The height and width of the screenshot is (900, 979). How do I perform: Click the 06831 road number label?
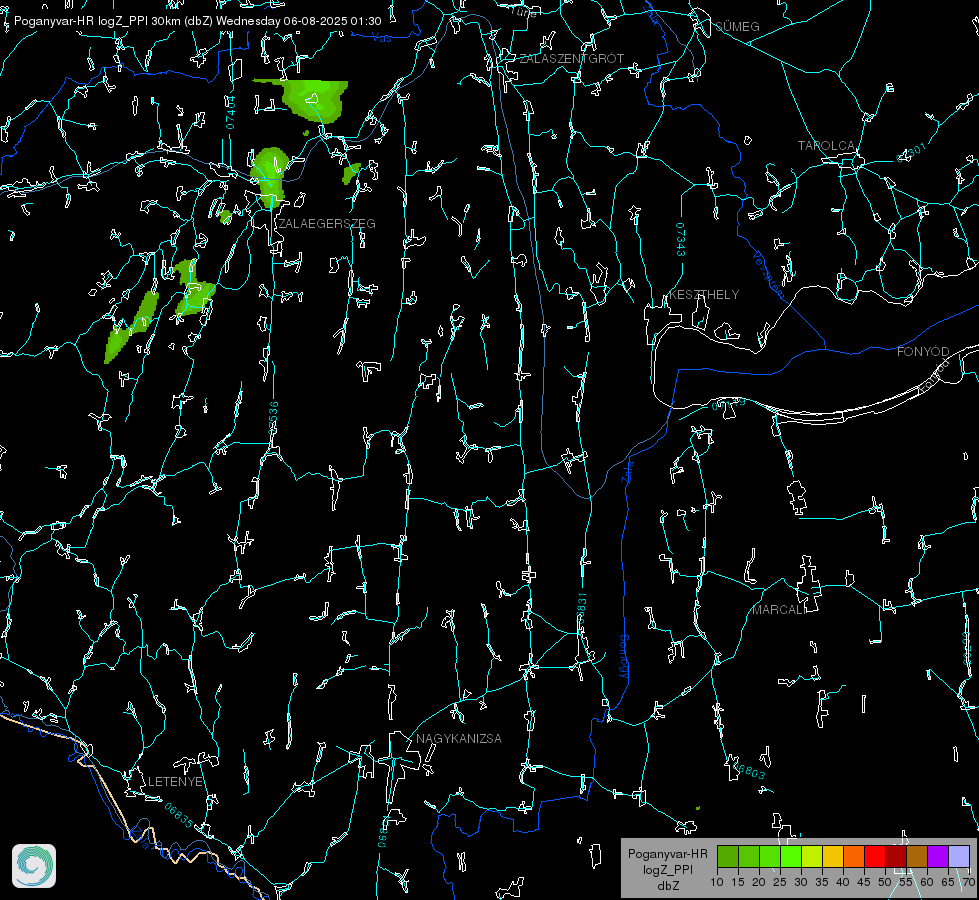pyautogui.click(x=581, y=608)
